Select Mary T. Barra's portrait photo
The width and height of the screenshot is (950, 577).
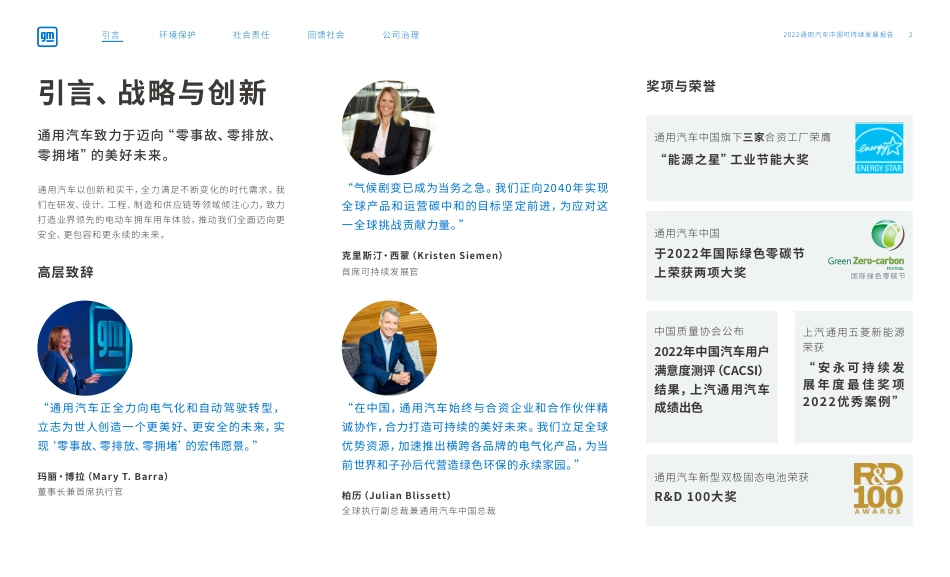click(x=85, y=348)
